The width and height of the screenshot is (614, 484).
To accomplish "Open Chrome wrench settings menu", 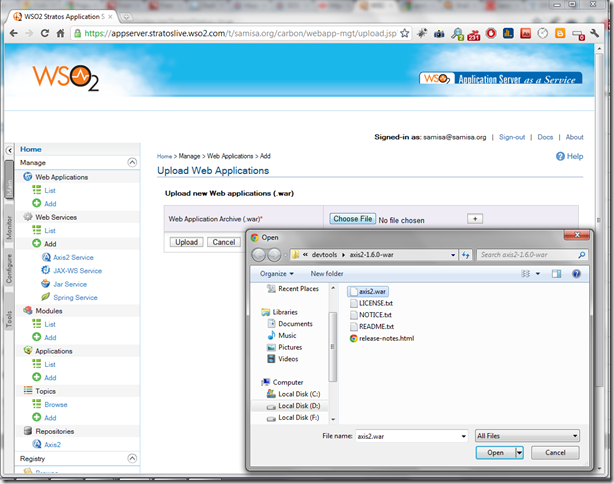I will [594, 33].
